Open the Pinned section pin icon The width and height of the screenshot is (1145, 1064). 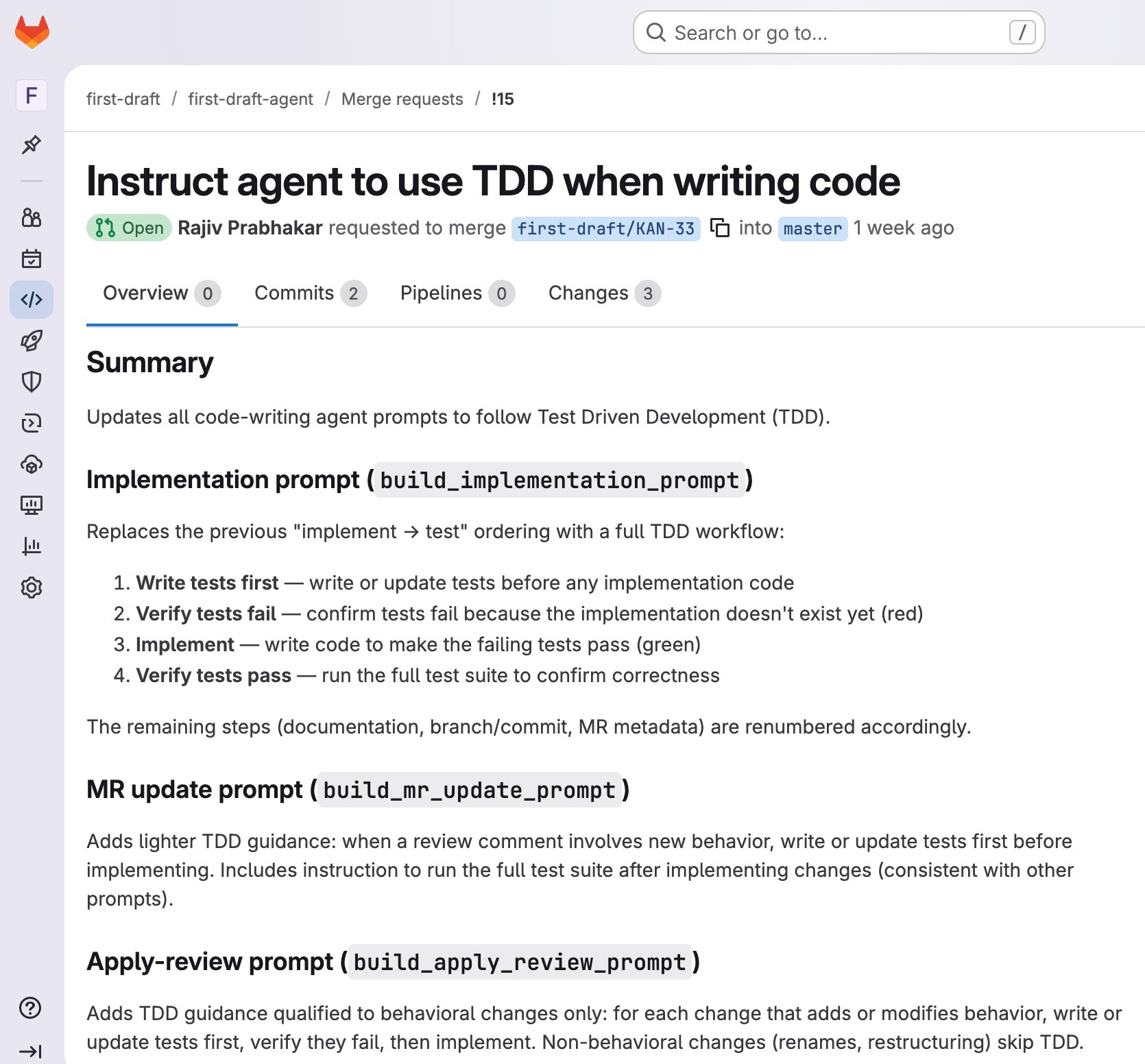[32, 145]
